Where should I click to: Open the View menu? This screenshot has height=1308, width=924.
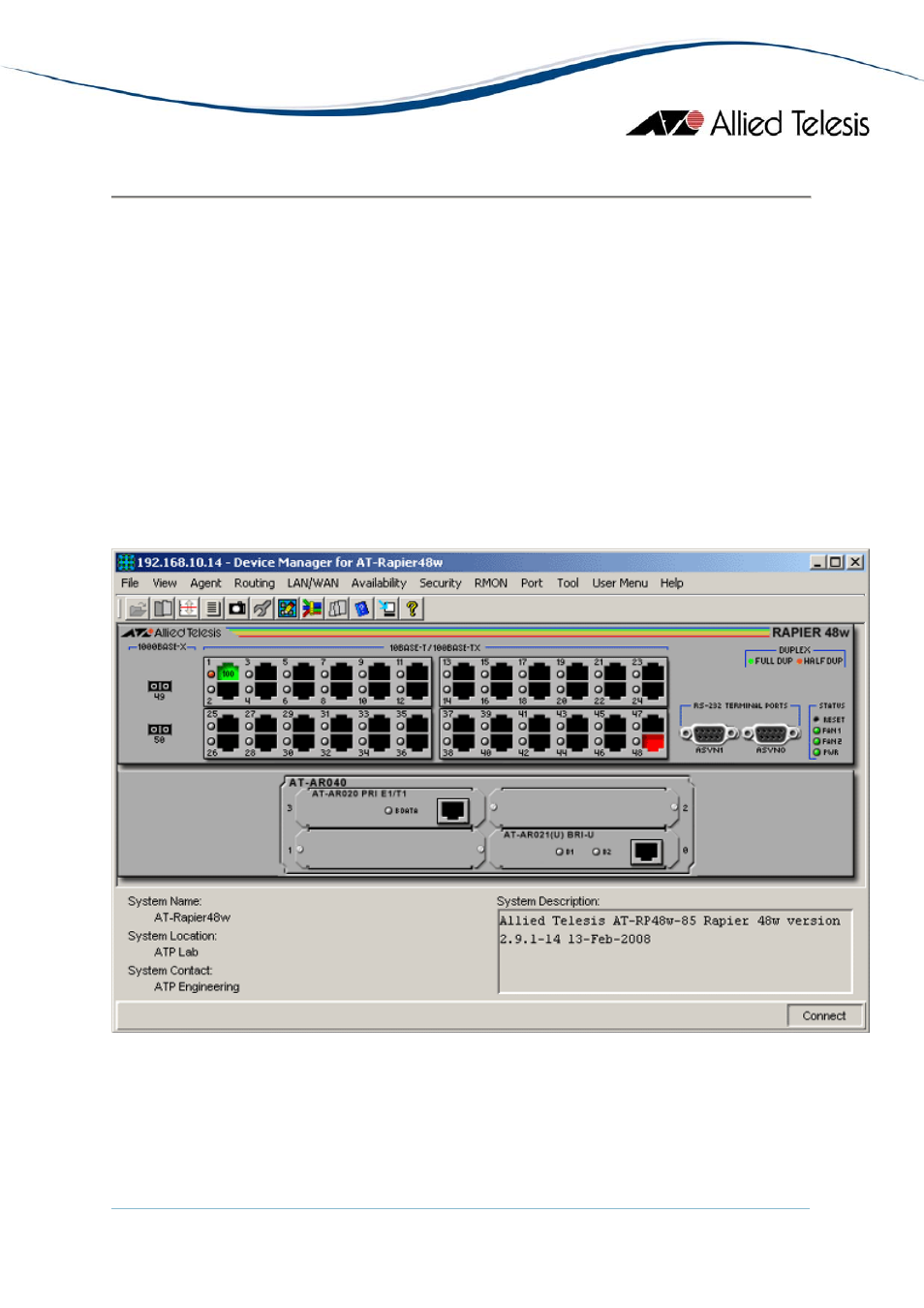pos(165,583)
